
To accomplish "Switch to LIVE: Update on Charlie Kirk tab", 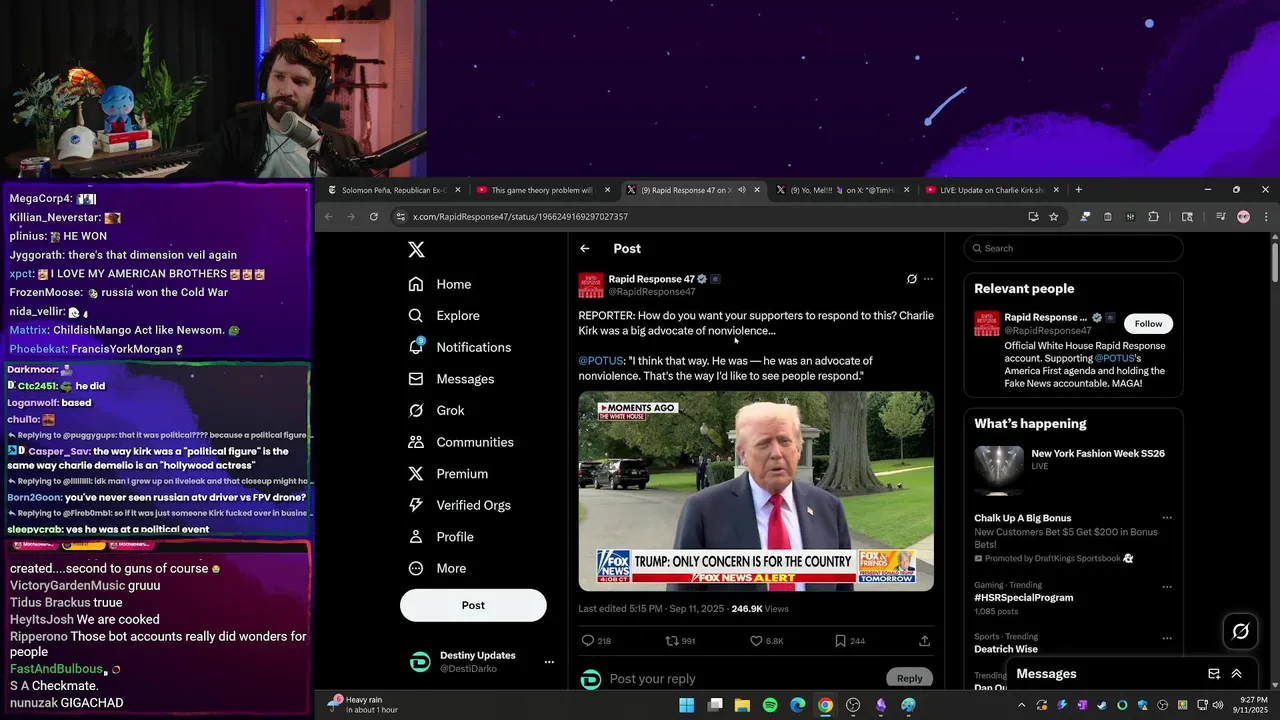I will point(991,190).
